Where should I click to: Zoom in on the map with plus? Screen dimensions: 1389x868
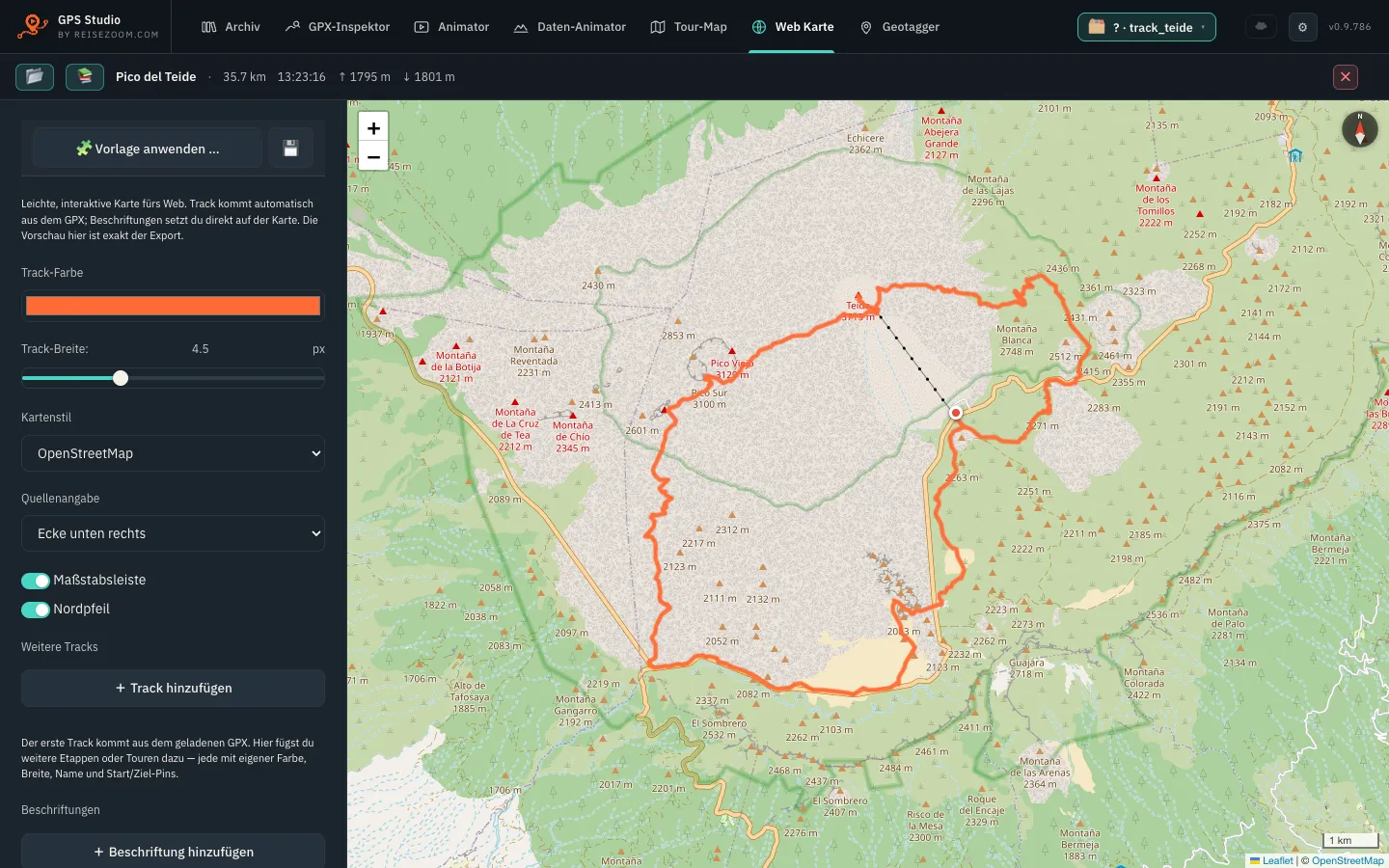(373, 127)
